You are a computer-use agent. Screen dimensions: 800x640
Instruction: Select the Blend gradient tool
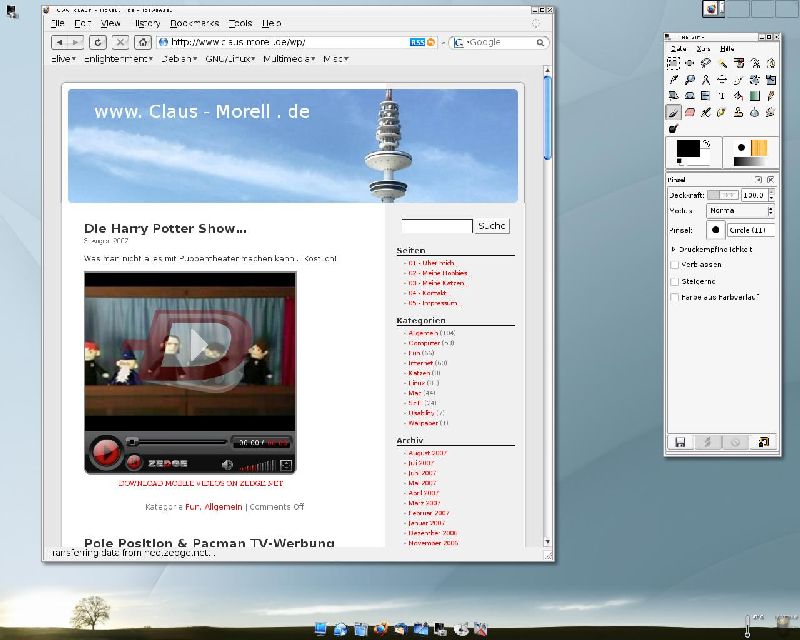coord(755,96)
